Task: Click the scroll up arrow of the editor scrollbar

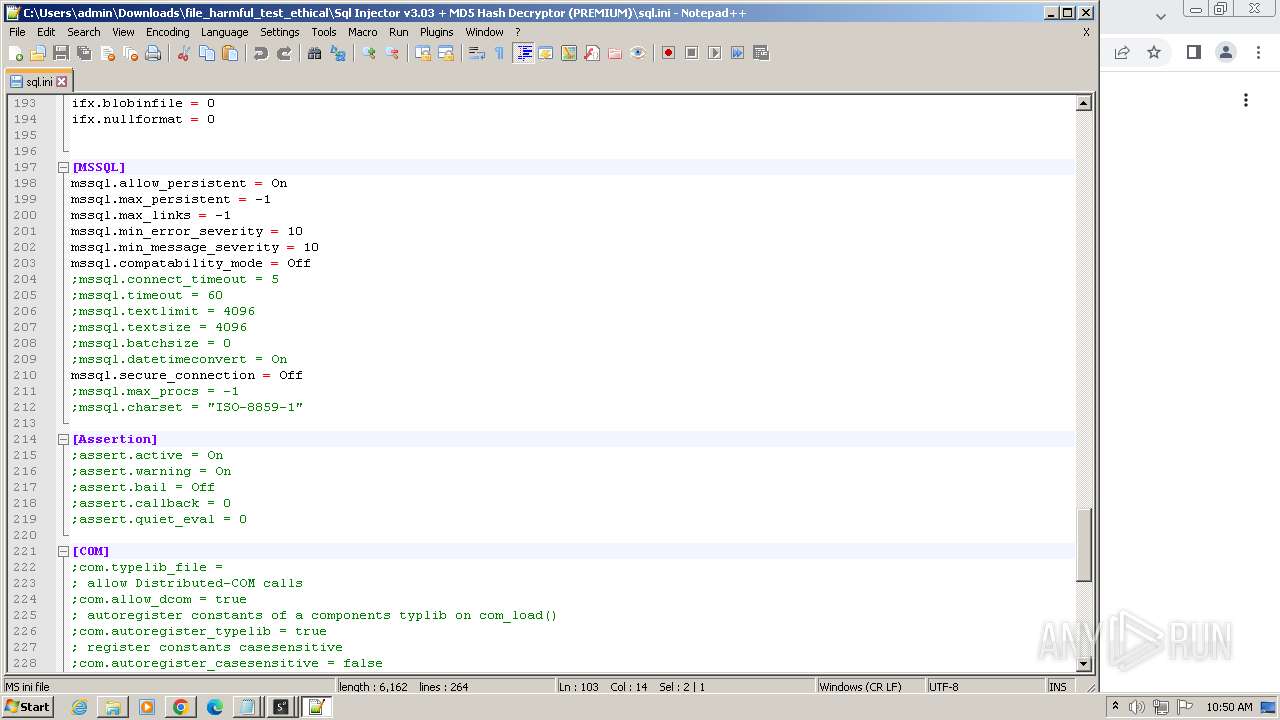Action: [1083, 103]
